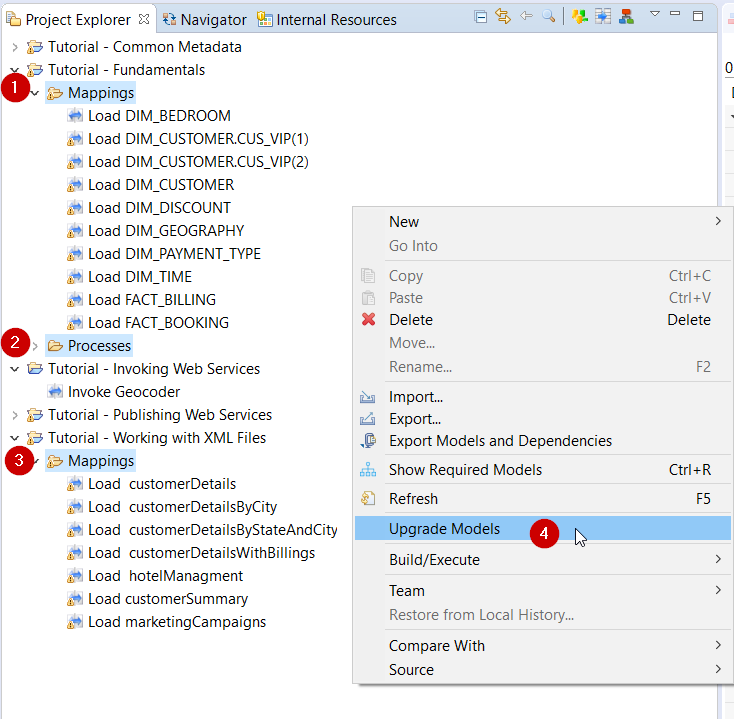Click the table with blue arrow mapping icon
The height and width of the screenshot is (719, 734).
[x=603, y=16]
